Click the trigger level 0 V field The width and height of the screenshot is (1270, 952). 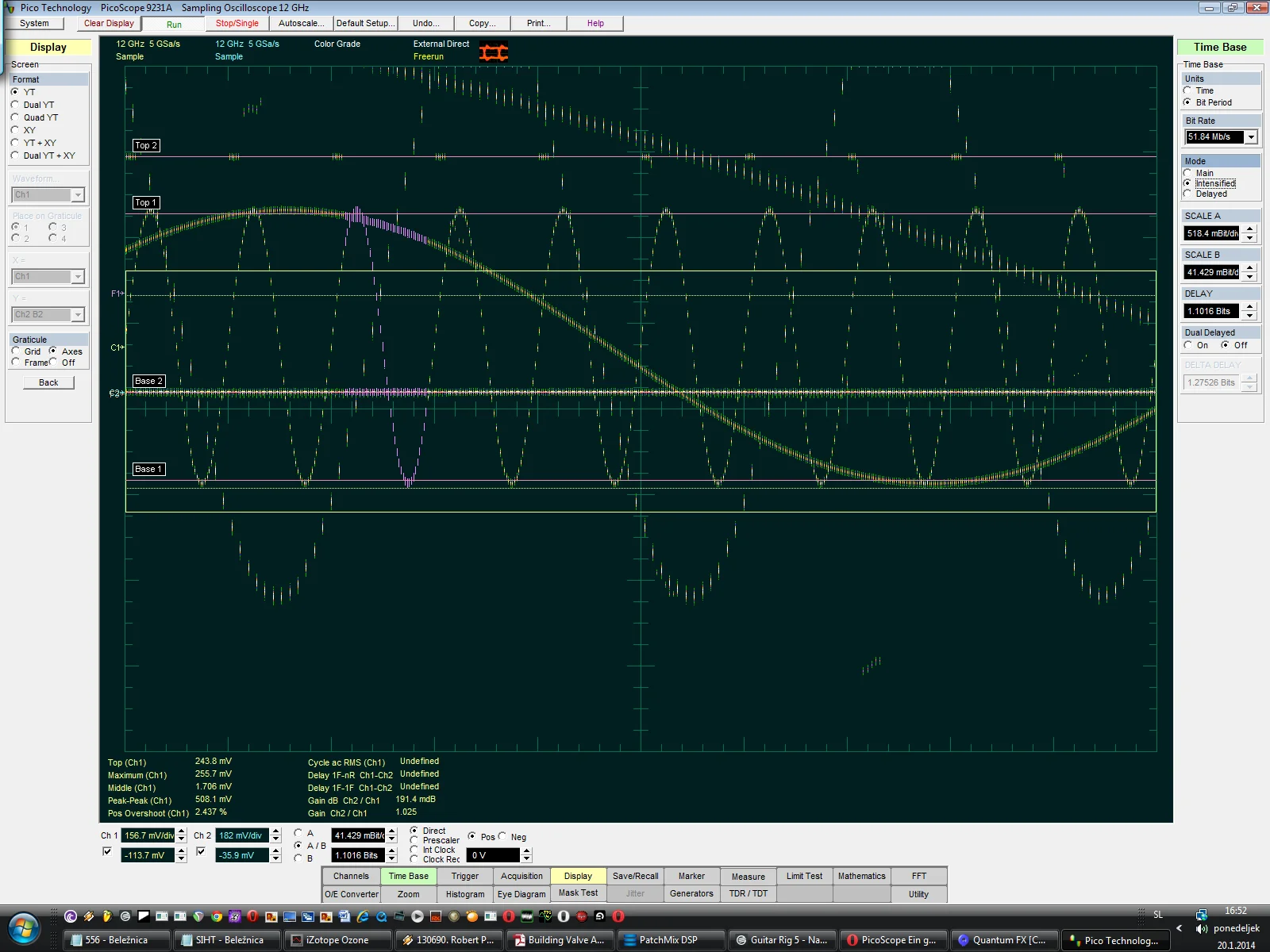click(x=493, y=855)
